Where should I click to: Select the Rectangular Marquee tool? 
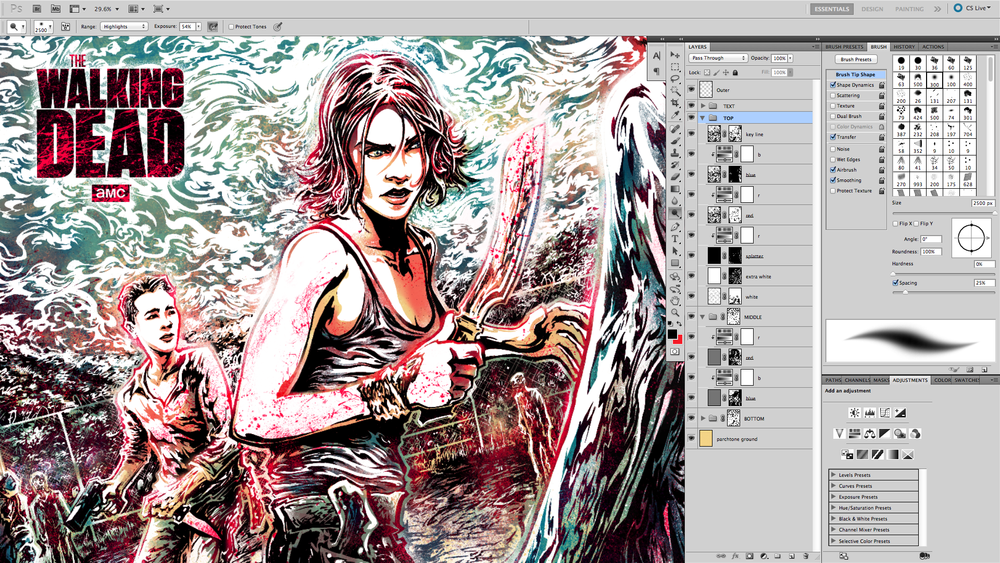point(675,67)
